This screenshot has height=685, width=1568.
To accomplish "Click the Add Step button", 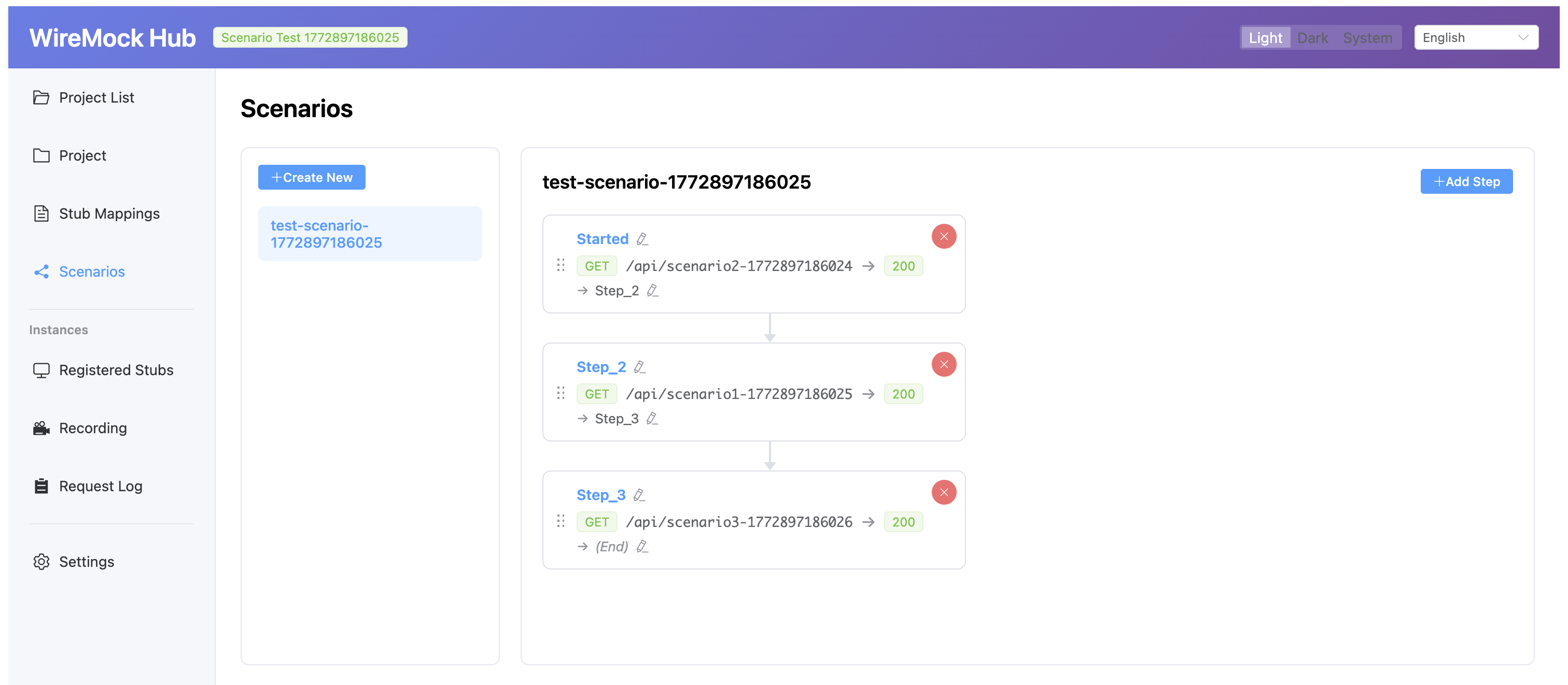I will click(x=1466, y=181).
